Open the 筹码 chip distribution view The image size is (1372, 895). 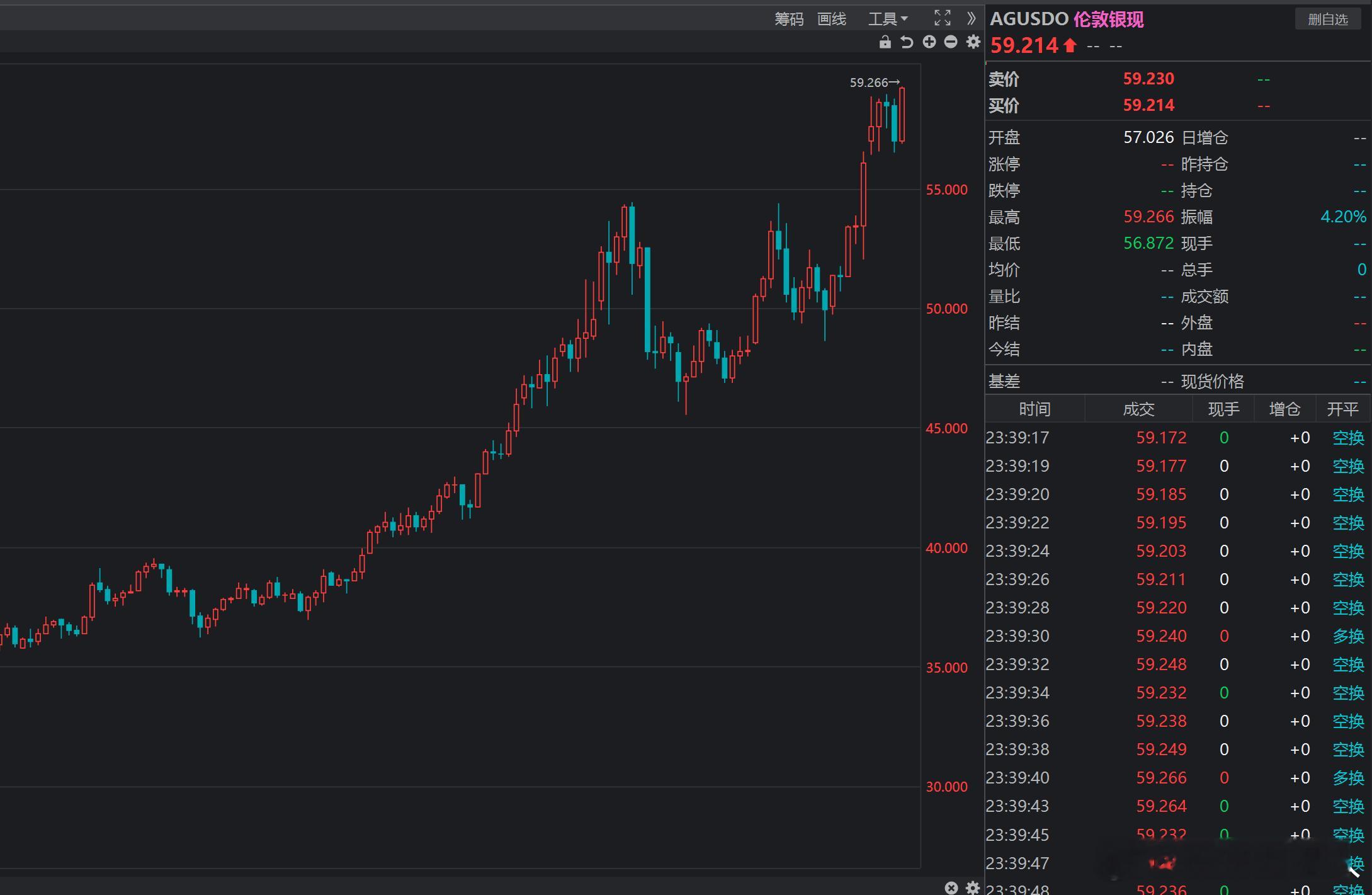[788, 19]
